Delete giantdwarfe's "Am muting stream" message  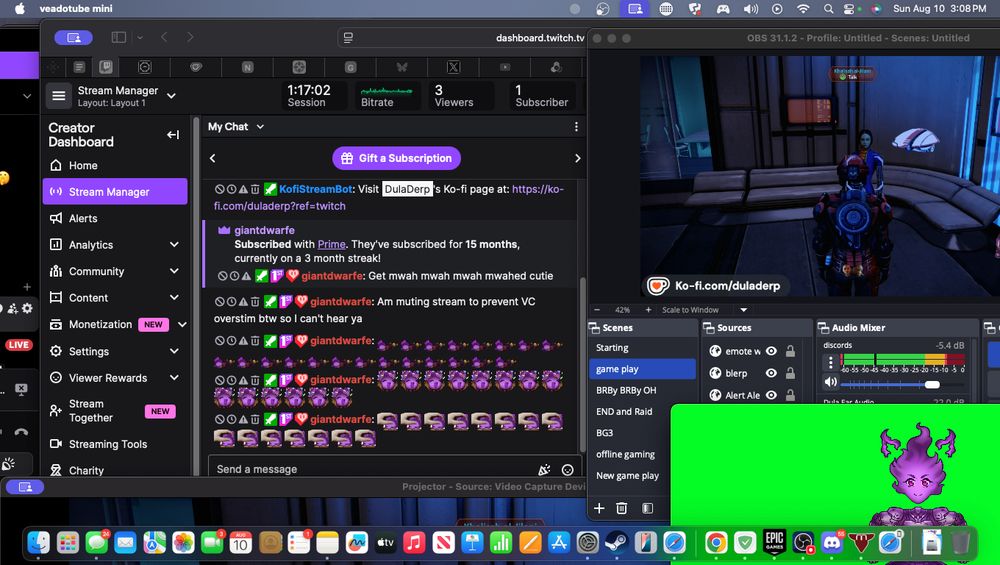(255, 302)
